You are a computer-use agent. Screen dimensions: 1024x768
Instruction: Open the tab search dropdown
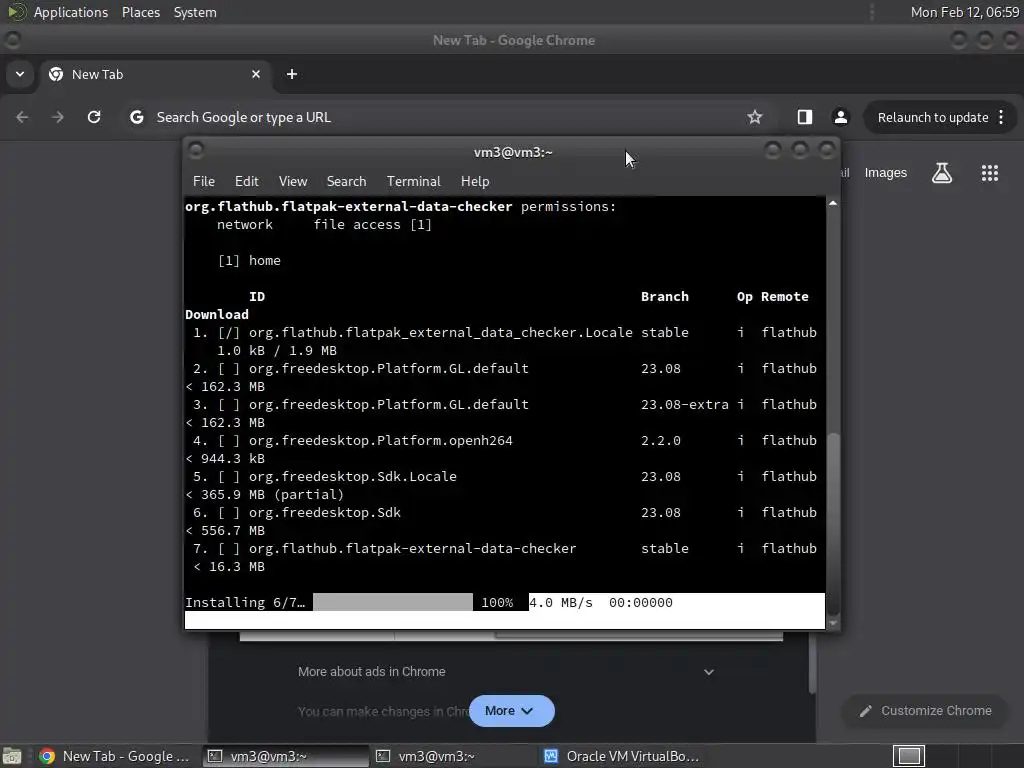coord(20,74)
